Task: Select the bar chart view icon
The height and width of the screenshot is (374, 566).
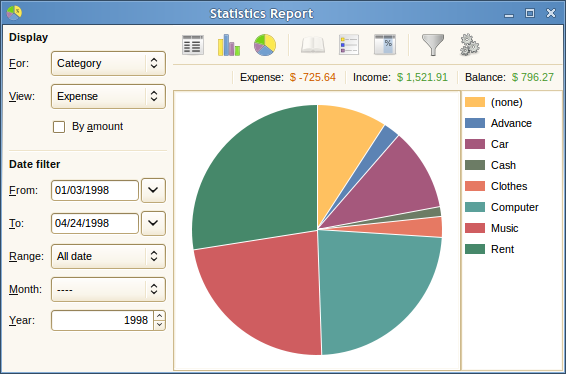Action: point(229,45)
